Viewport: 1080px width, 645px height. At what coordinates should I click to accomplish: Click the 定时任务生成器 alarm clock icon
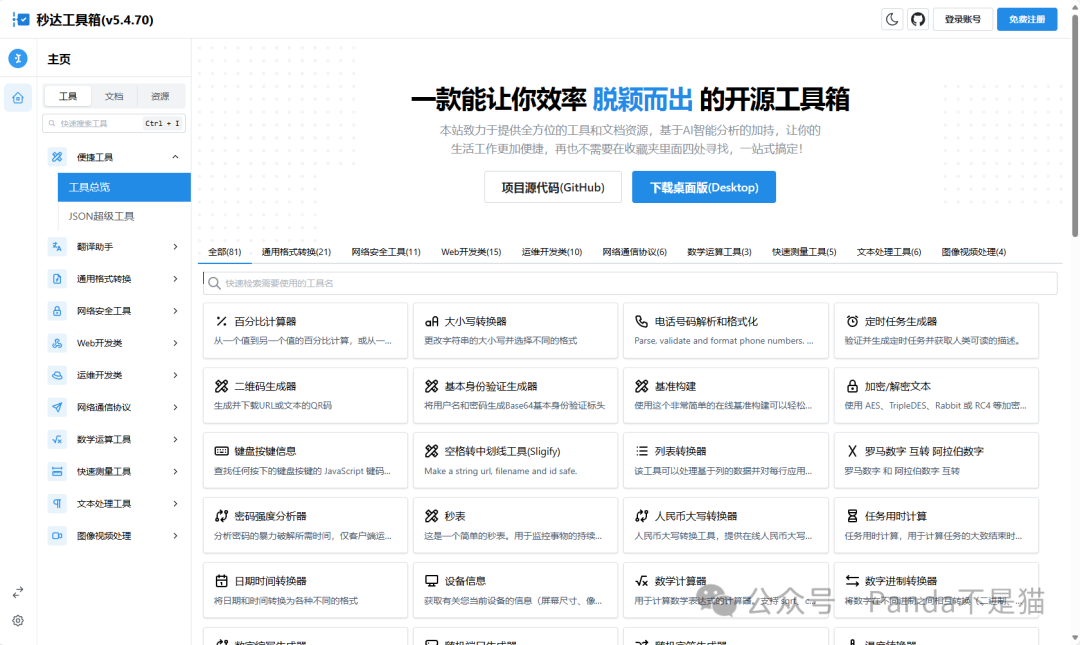[852, 321]
